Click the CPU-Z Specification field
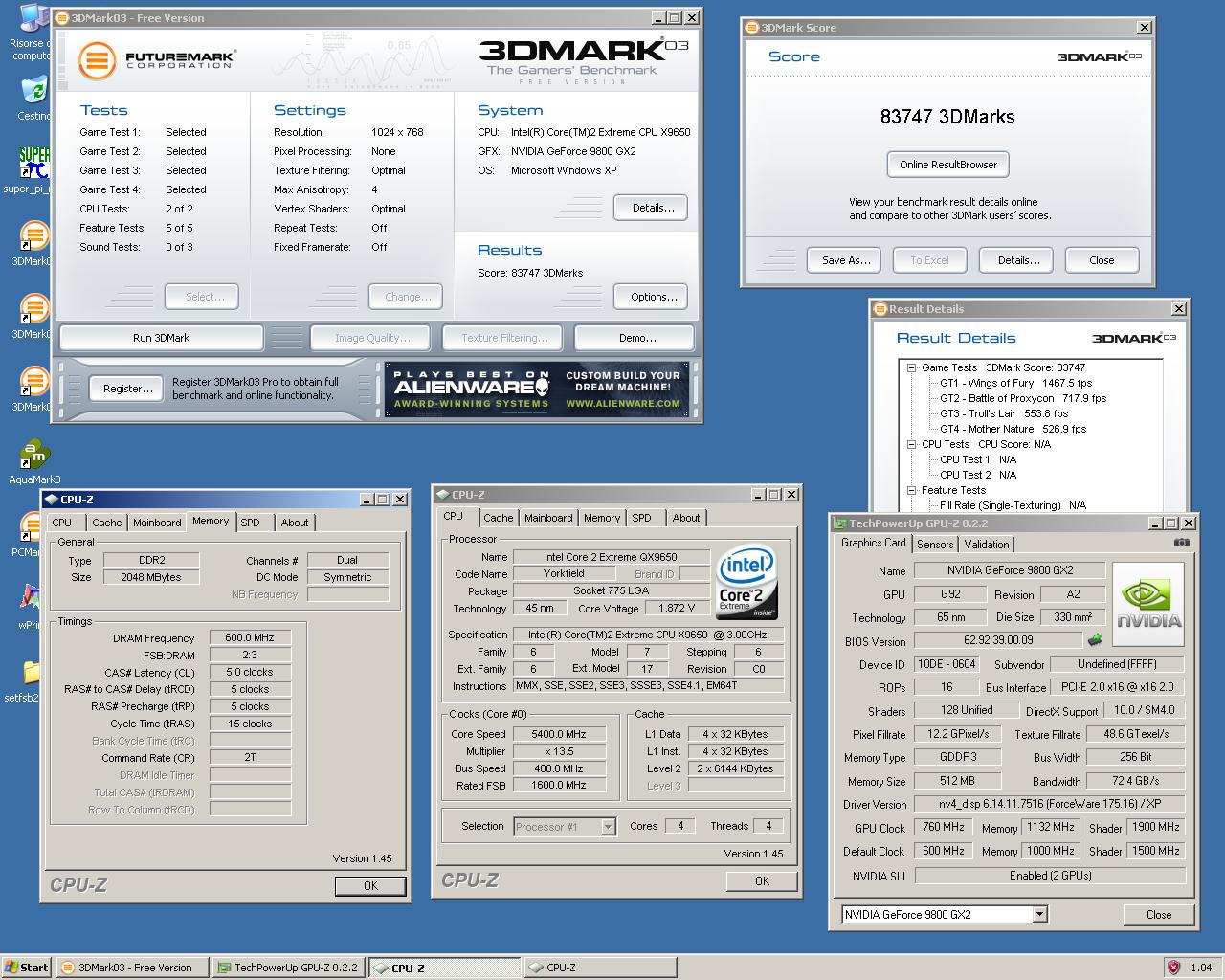1225x980 pixels. click(x=648, y=635)
